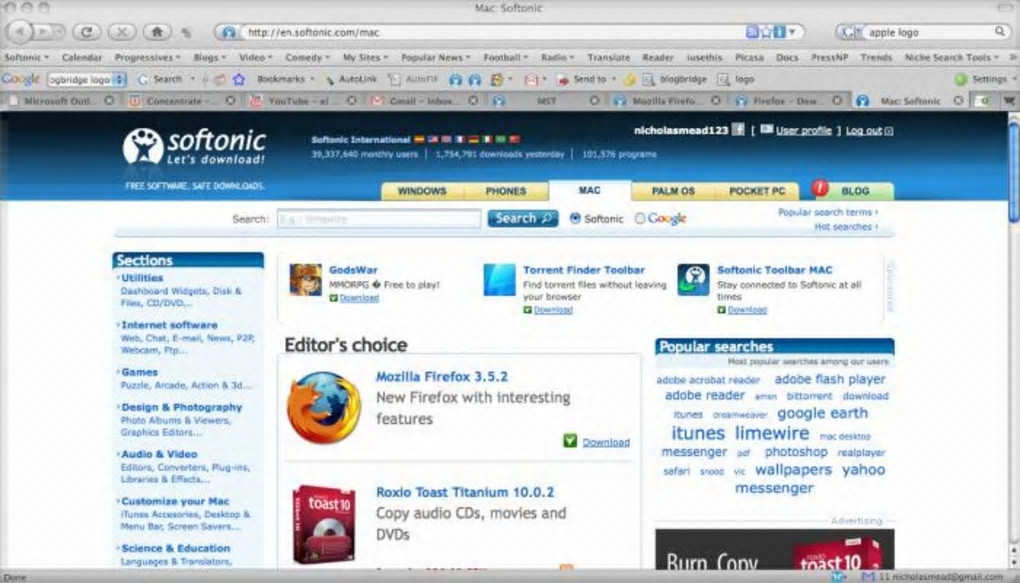
Task: Open the Popular search terms link
Action: tap(827, 212)
